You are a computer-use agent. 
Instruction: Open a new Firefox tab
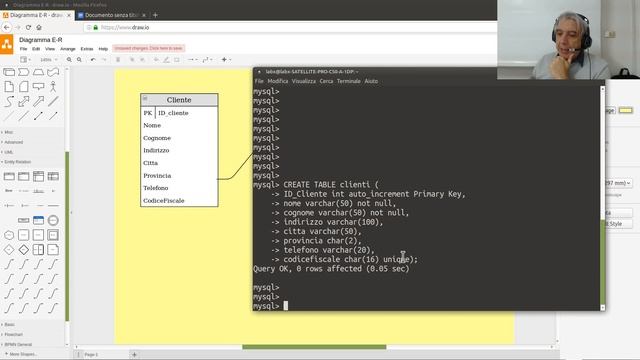tap(155, 15)
